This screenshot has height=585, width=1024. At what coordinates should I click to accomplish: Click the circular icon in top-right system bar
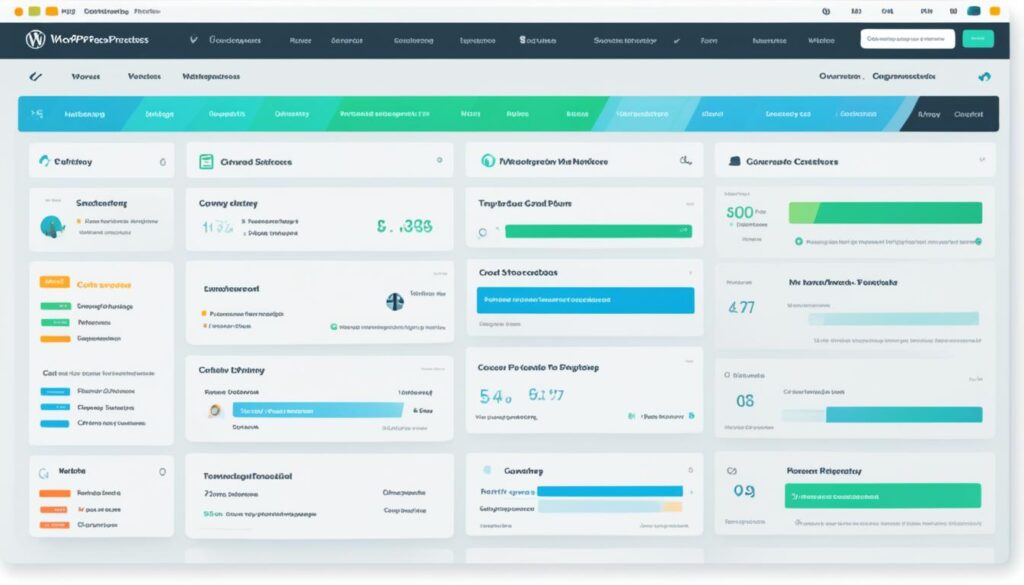[826, 11]
